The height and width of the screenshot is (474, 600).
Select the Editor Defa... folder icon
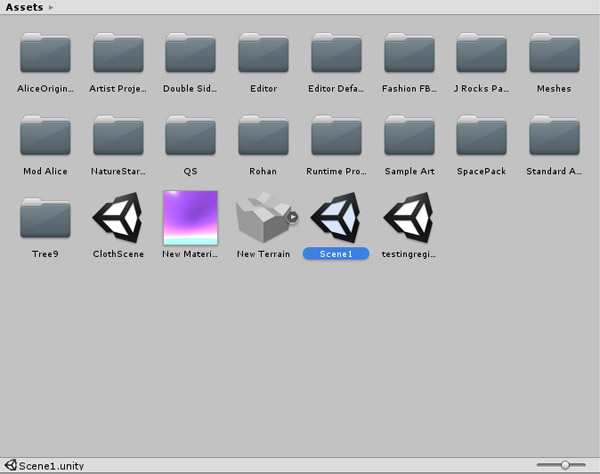tap(336, 53)
